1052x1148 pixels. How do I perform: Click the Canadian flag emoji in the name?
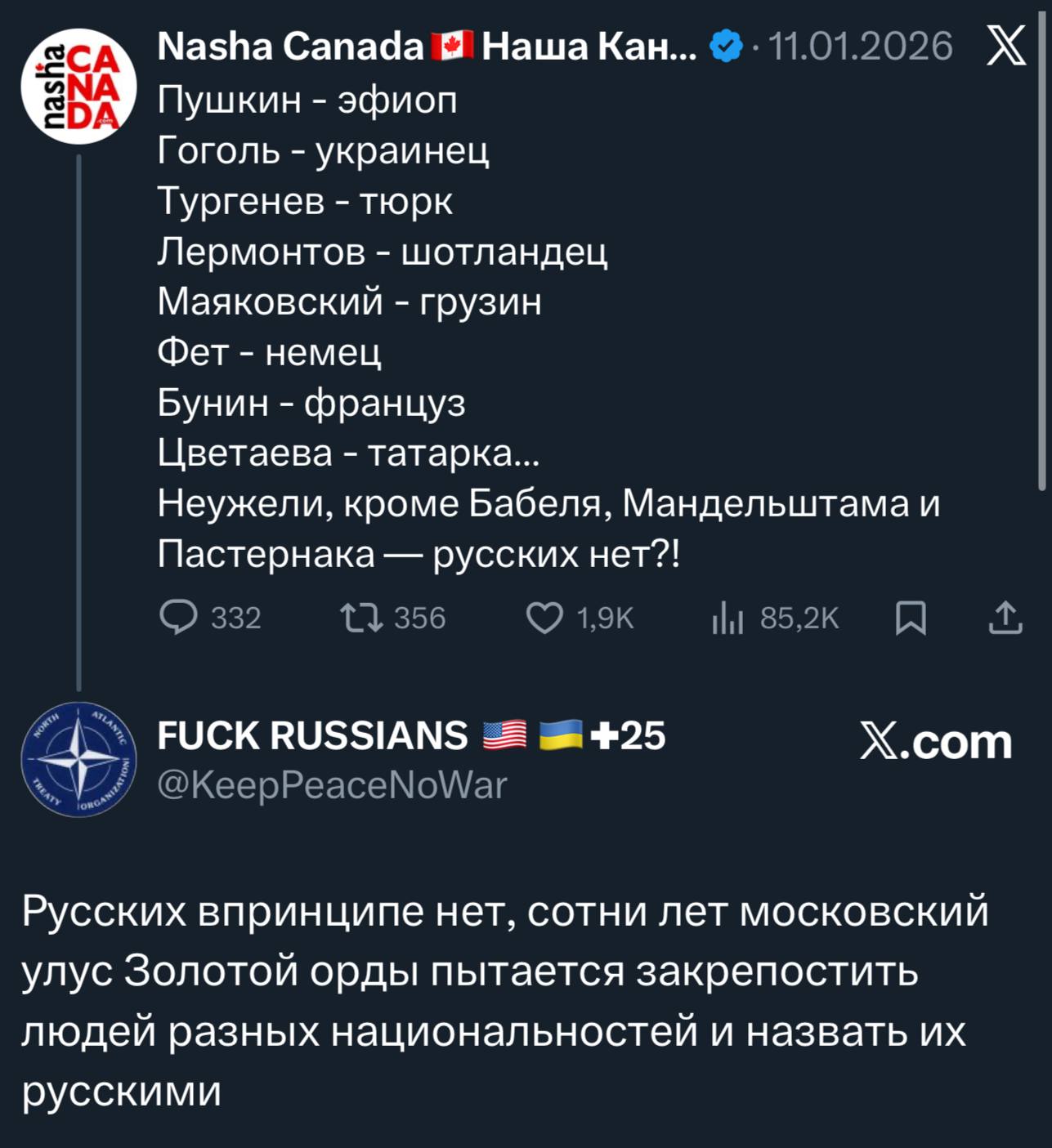pos(452,47)
